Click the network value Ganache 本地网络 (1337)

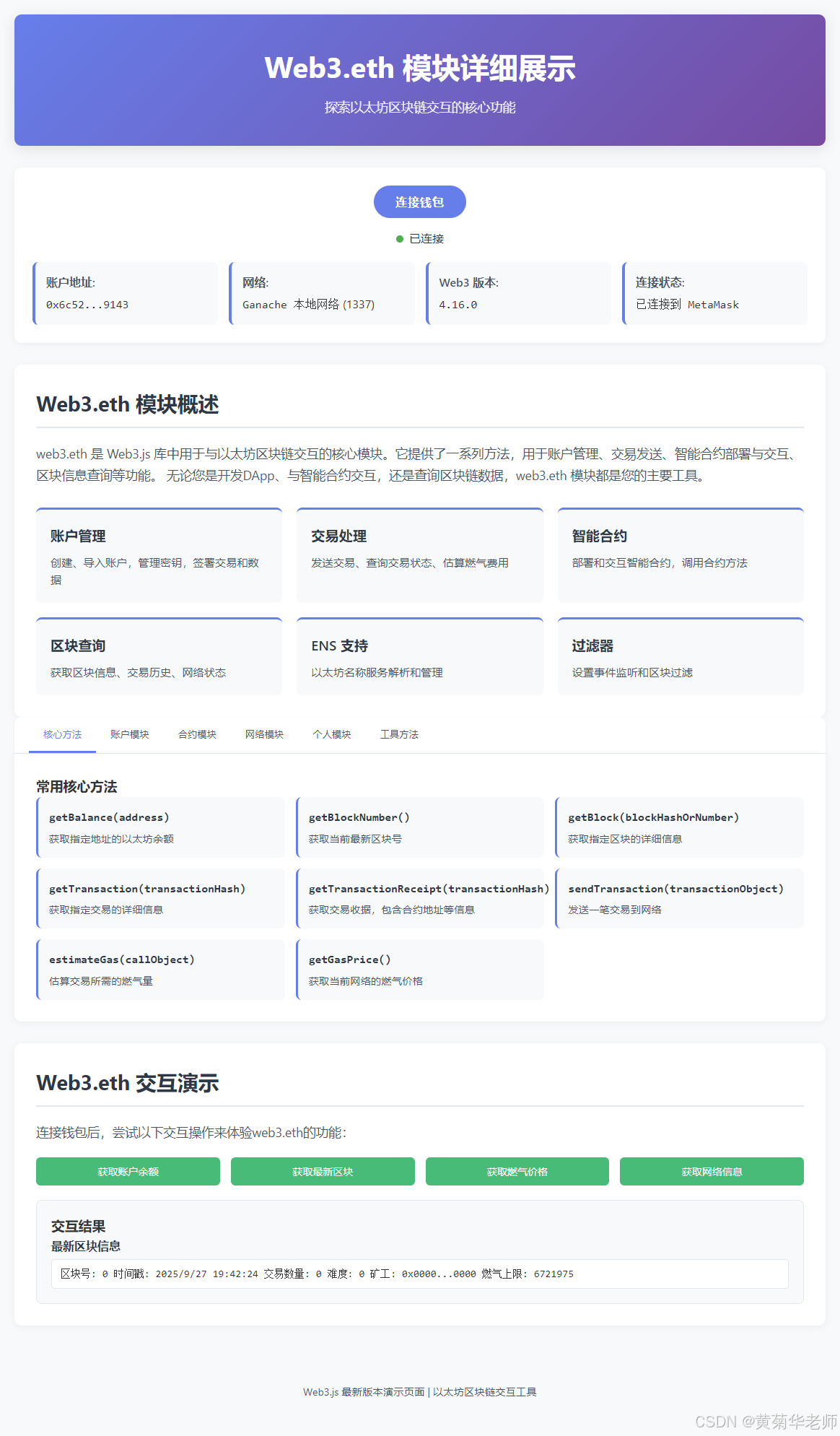click(x=308, y=305)
